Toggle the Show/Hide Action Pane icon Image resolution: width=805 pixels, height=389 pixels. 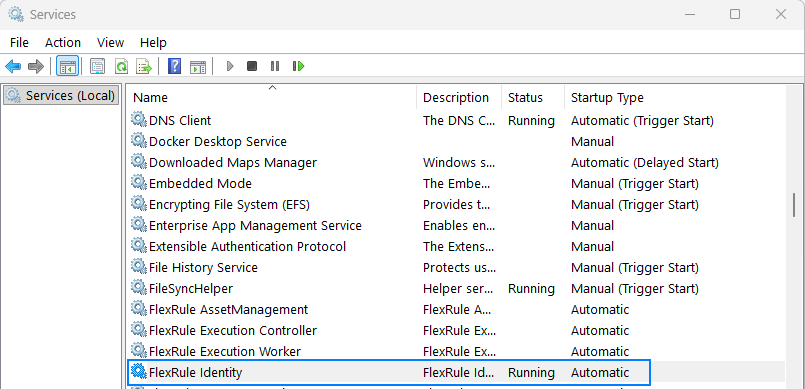(198, 66)
